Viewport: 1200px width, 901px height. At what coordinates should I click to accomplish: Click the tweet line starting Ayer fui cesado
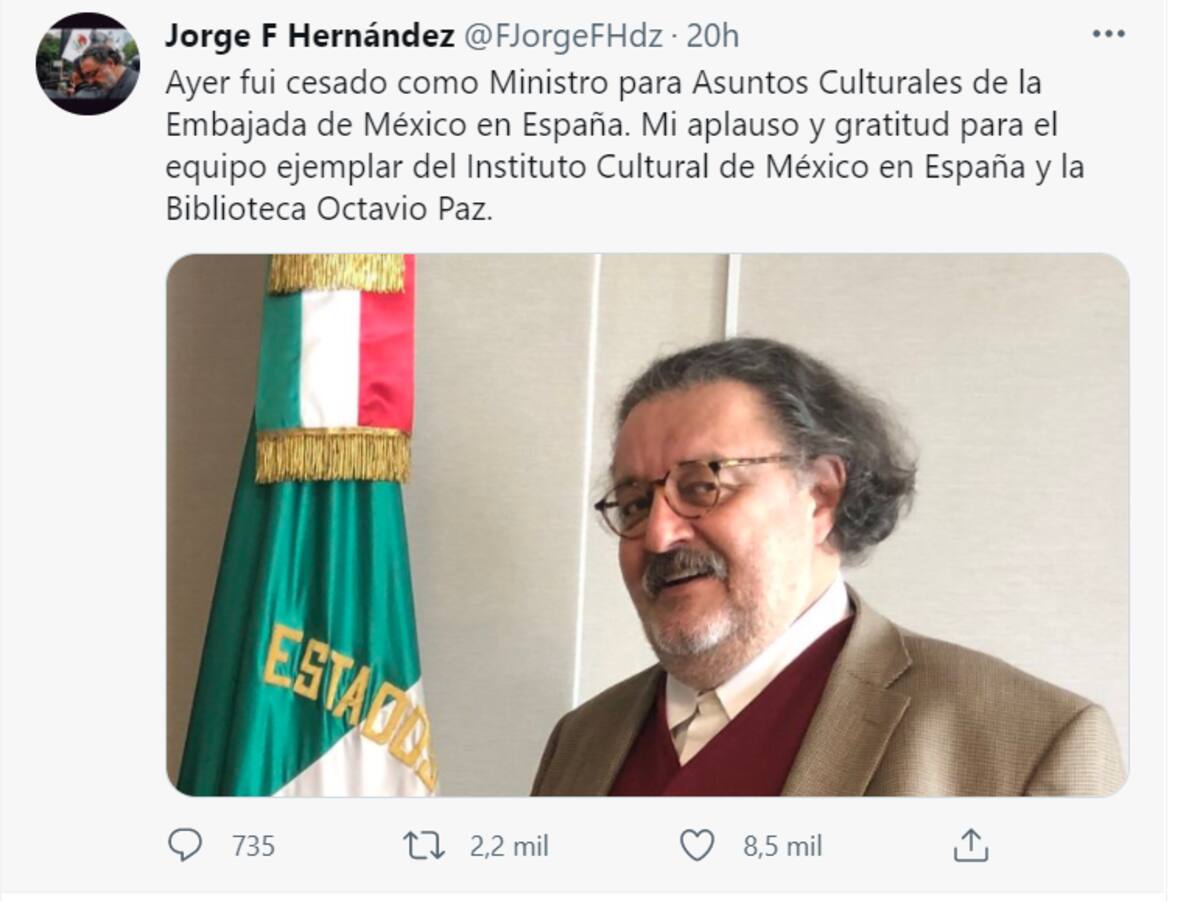pyautogui.click(x=603, y=81)
